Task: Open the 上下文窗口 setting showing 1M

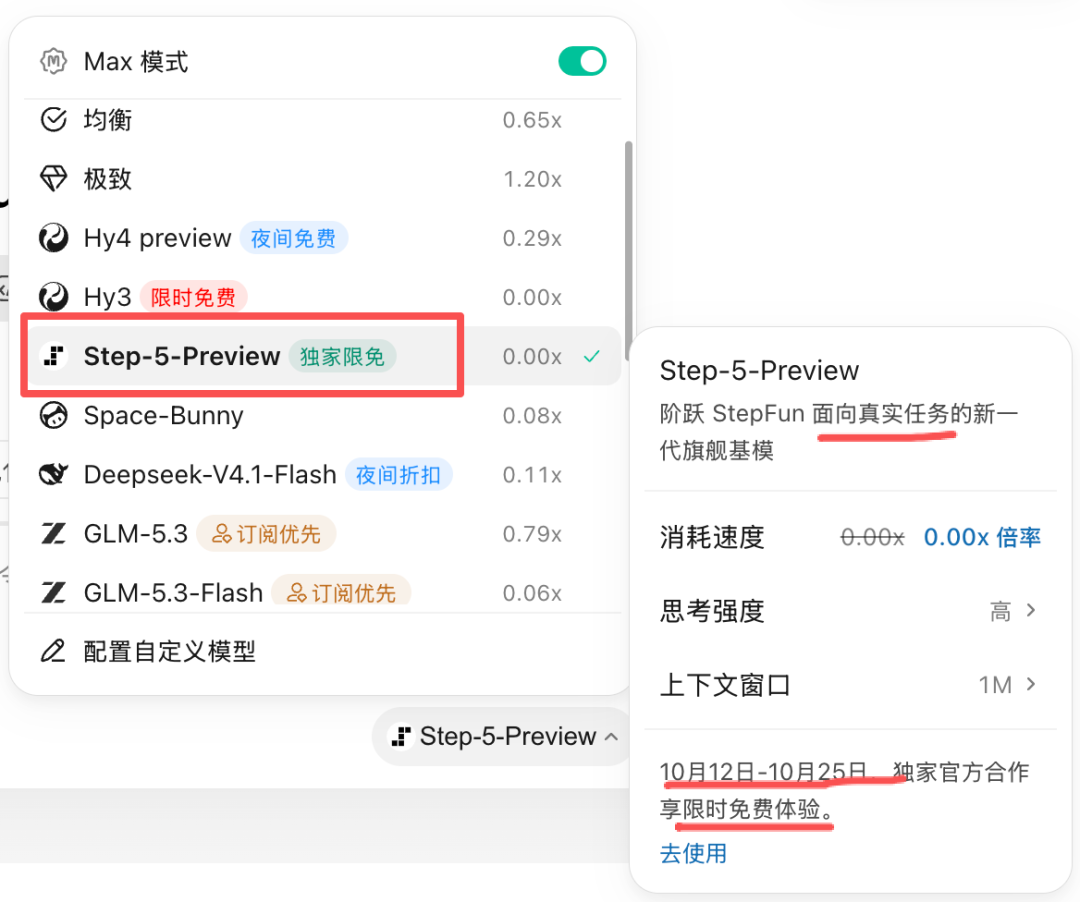Action: (x=850, y=684)
